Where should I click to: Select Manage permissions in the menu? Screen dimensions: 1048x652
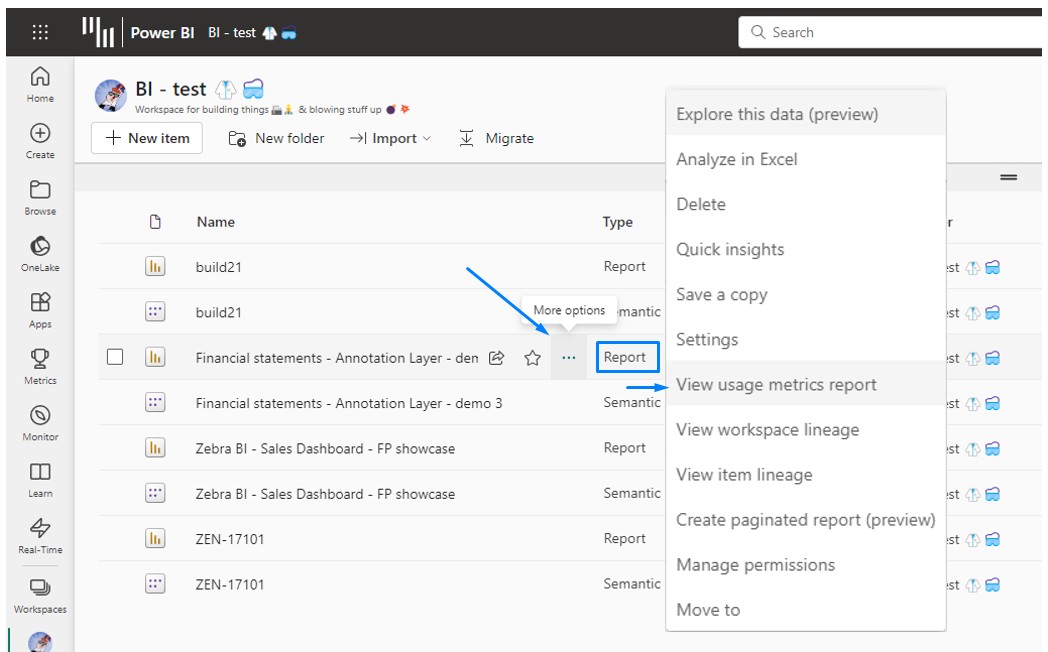click(755, 565)
